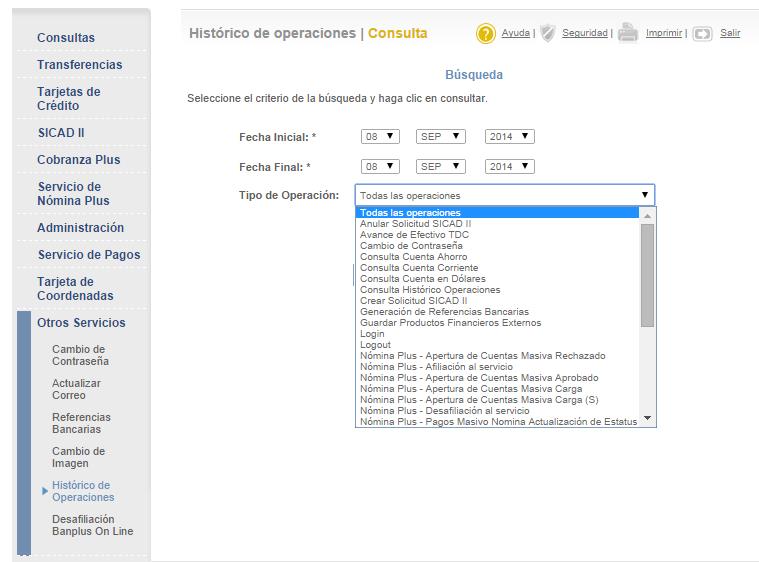This screenshot has width=759, height=562.
Task: Pick Guardar Productos Financieros Externos option
Action: 497,323
